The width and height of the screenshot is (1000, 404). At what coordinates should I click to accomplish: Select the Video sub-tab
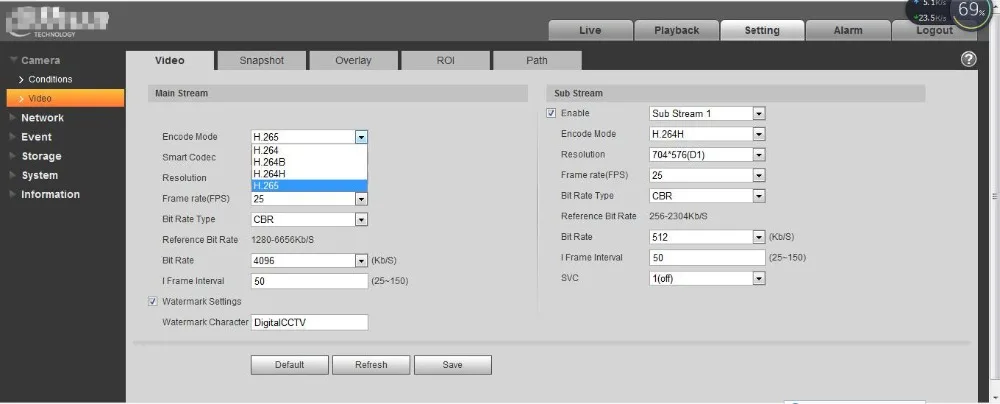tap(170, 61)
